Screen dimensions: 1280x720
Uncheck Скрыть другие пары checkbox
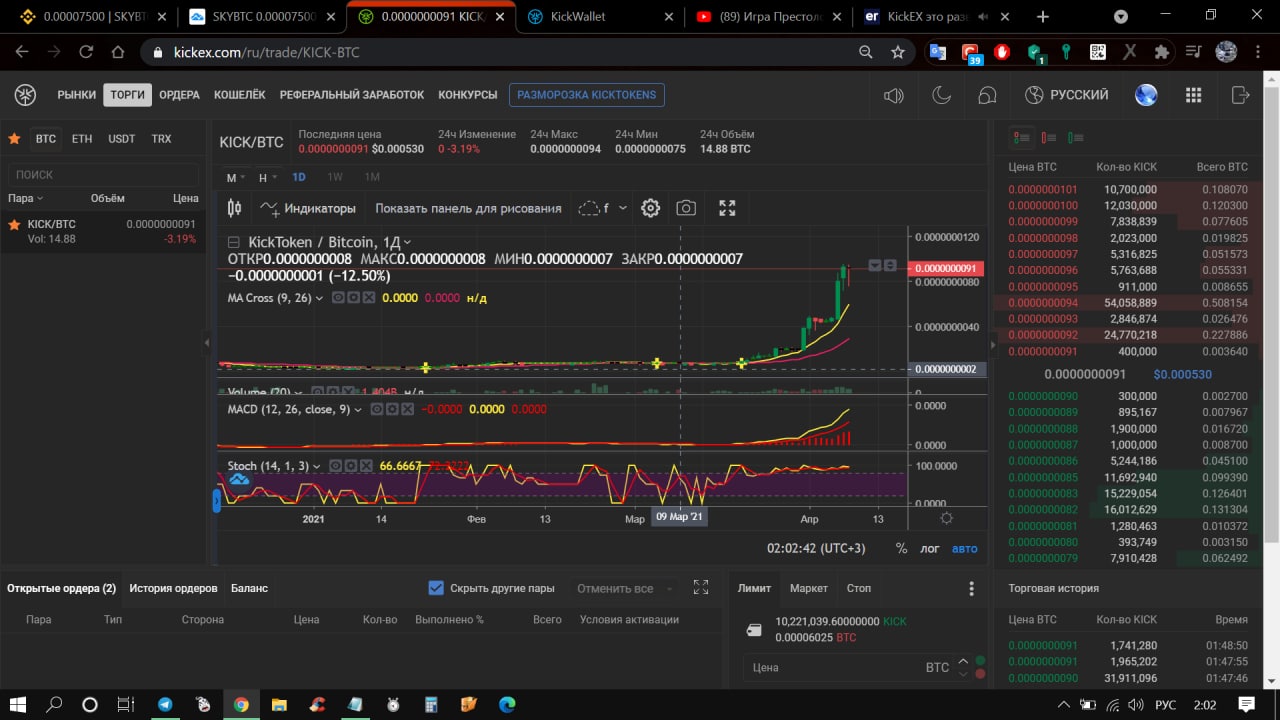pyautogui.click(x=436, y=588)
